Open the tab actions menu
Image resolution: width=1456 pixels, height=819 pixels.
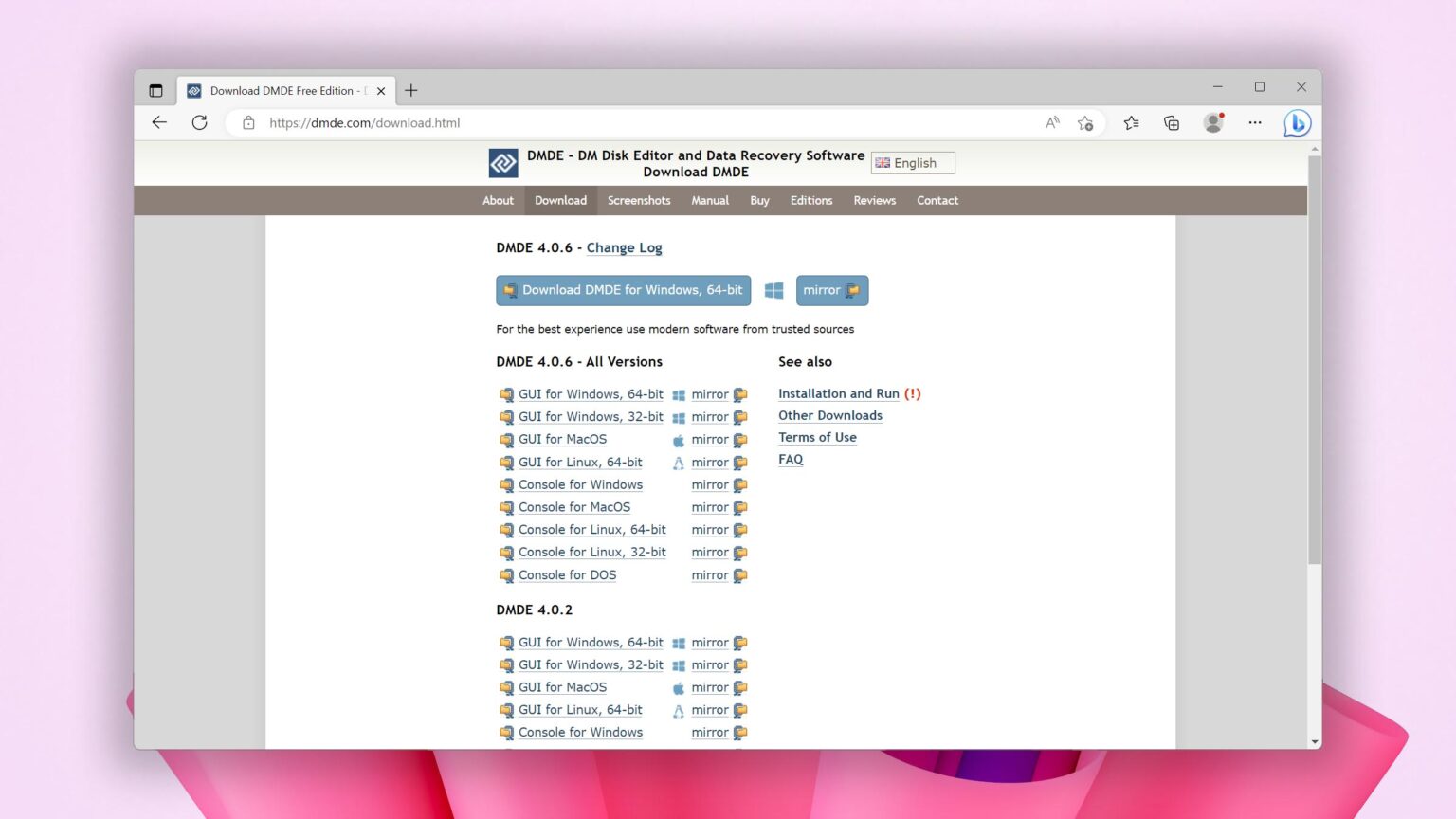point(155,89)
